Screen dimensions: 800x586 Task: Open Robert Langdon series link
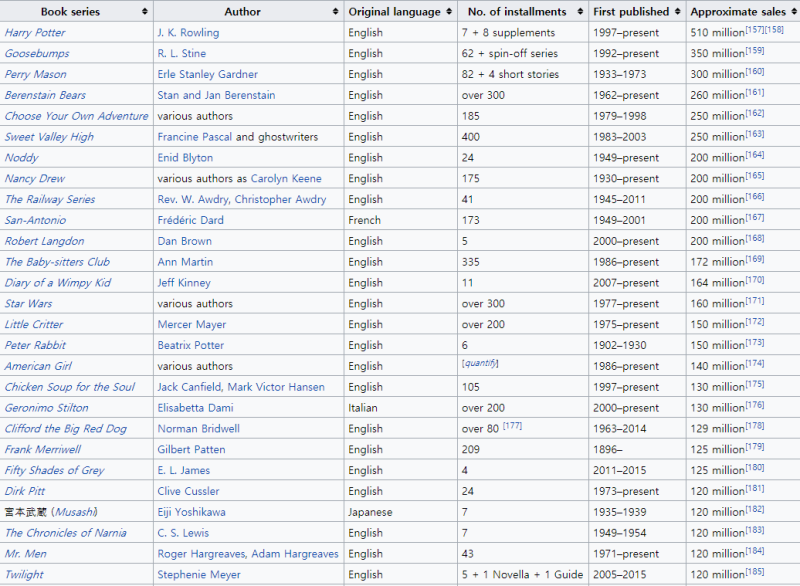coord(44,241)
